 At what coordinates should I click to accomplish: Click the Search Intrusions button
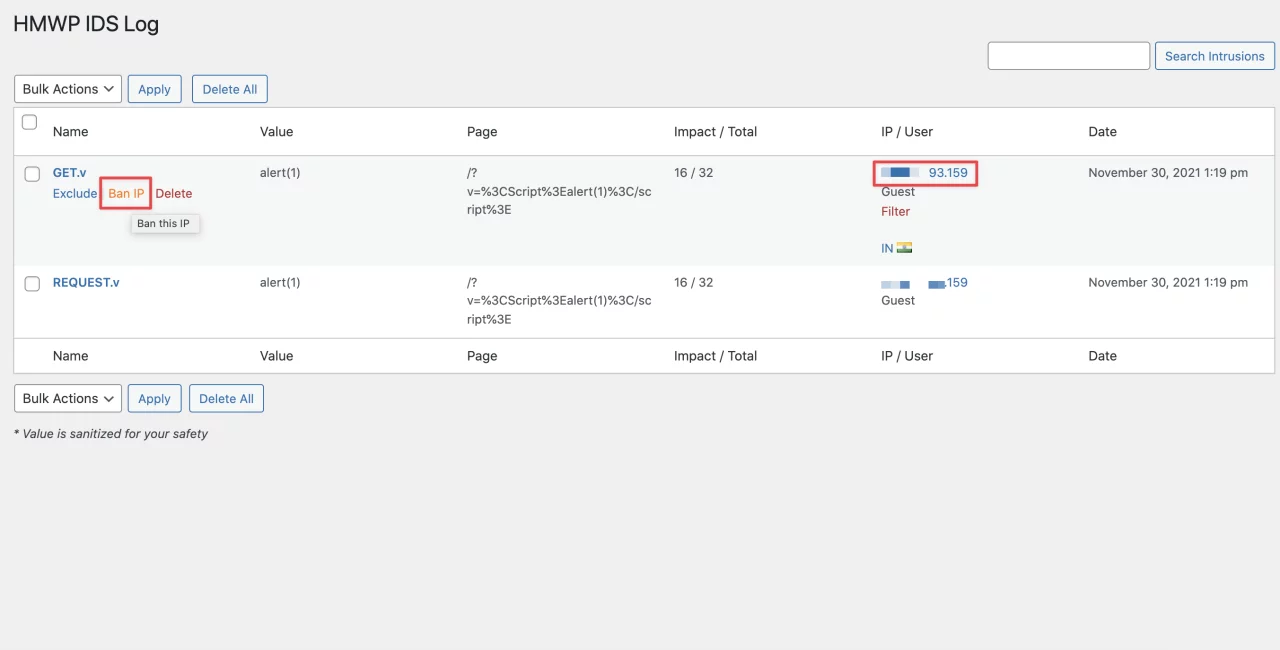pos(1215,56)
